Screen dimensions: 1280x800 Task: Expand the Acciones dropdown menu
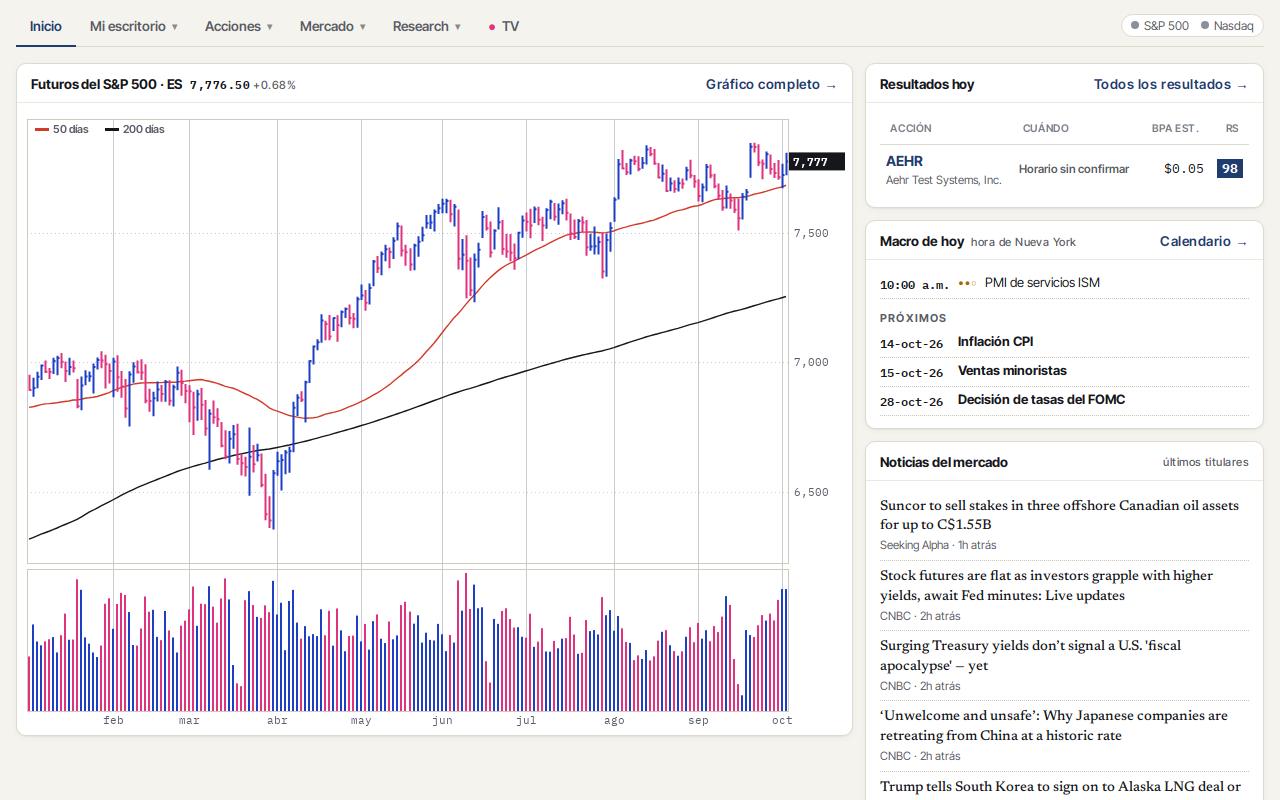238,26
